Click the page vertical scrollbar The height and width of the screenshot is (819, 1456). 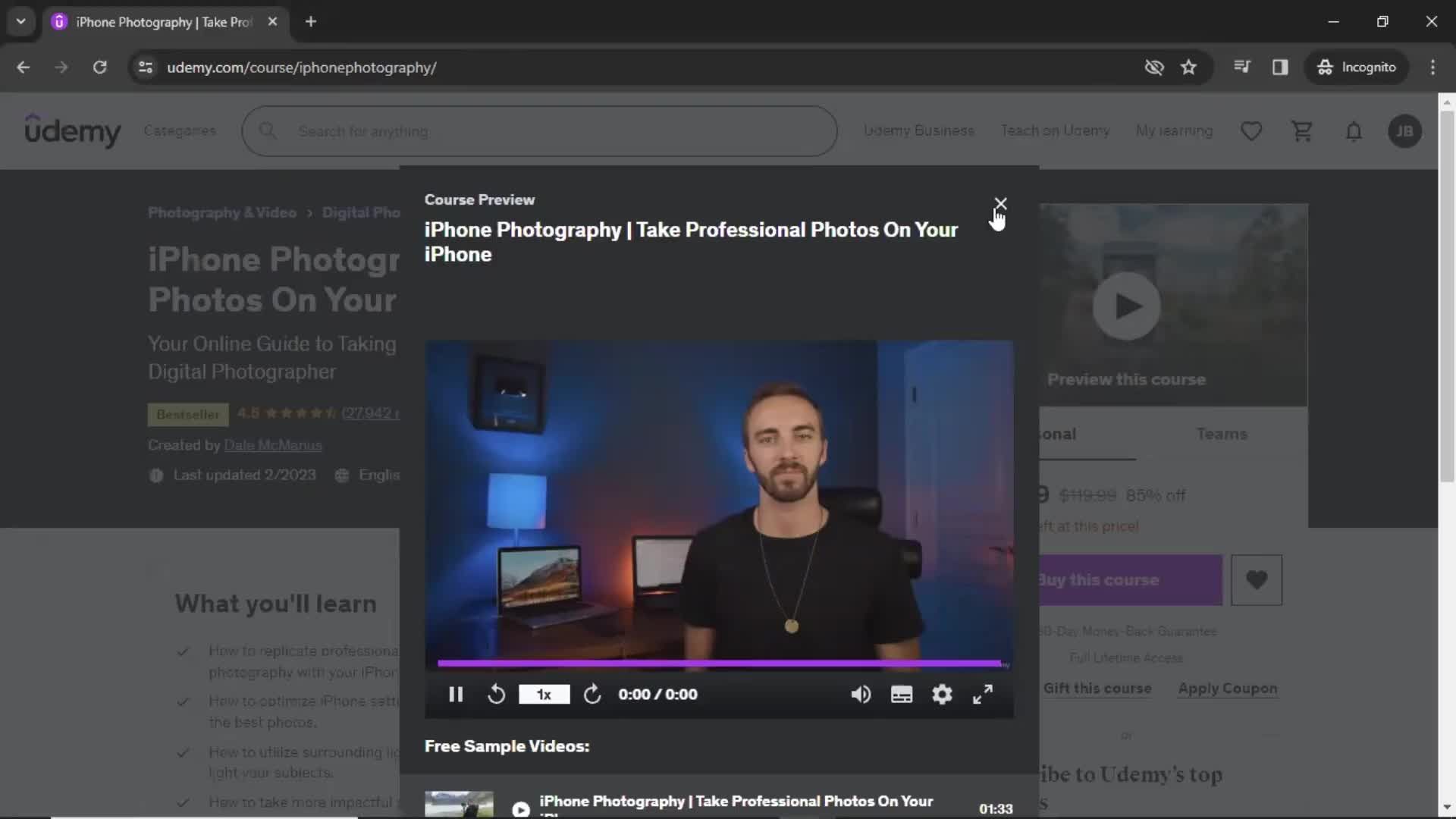(1447, 296)
